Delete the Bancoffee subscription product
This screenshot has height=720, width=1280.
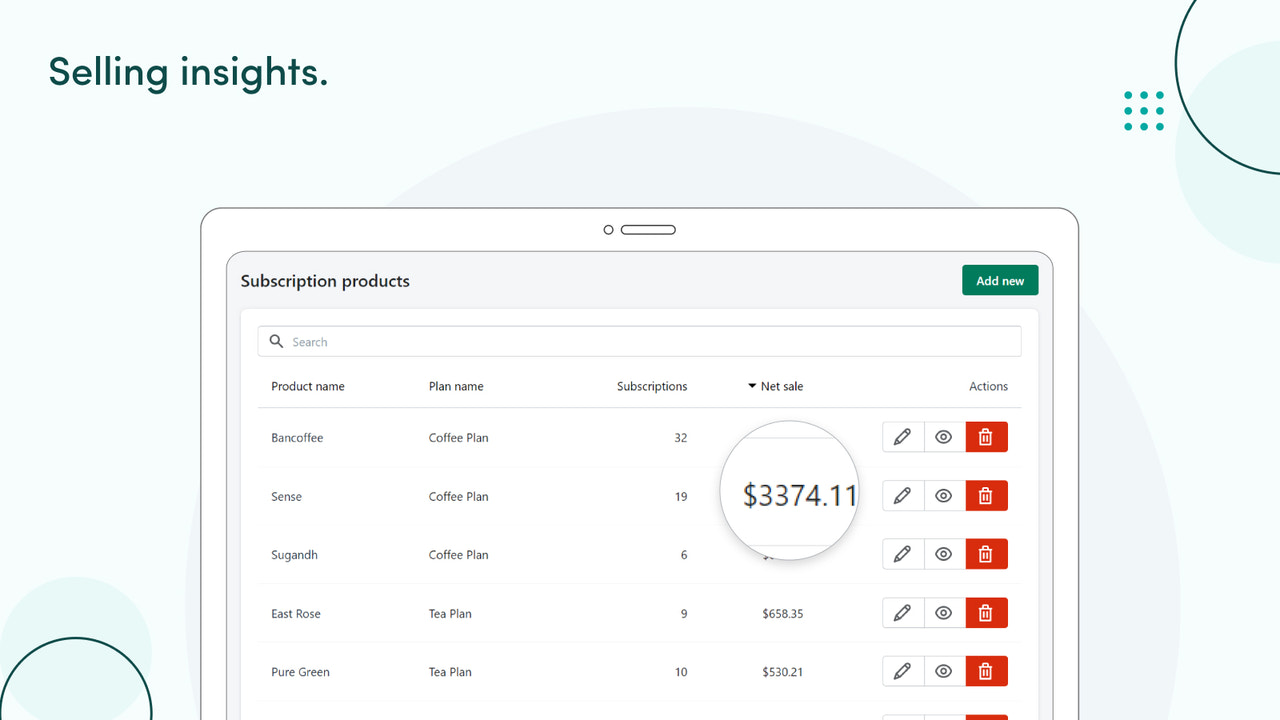click(x=986, y=437)
